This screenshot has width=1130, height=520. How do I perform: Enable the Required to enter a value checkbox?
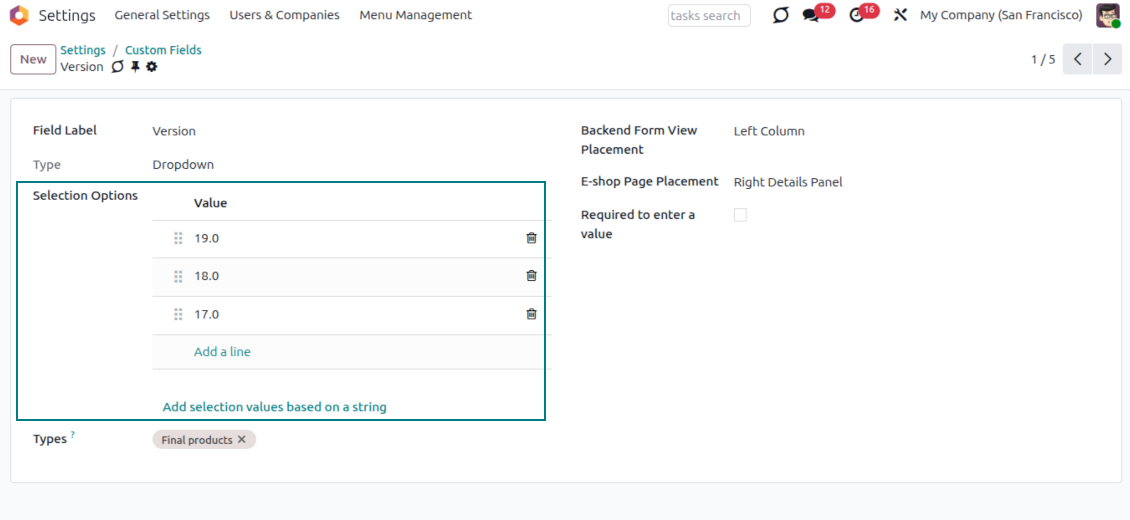click(x=740, y=215)
